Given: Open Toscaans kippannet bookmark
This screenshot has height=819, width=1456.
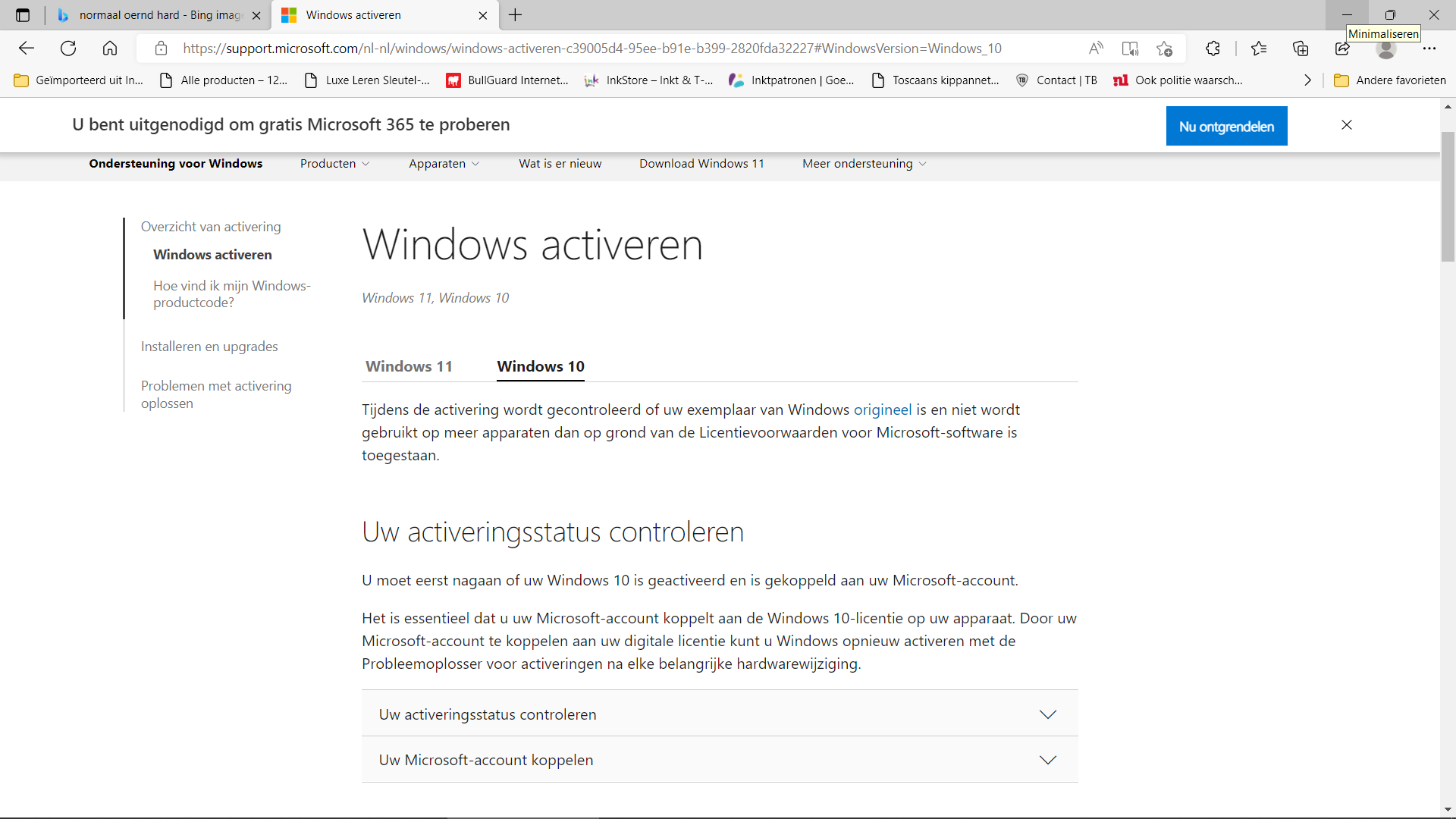Looking at the screenshot, I should 936,80.
